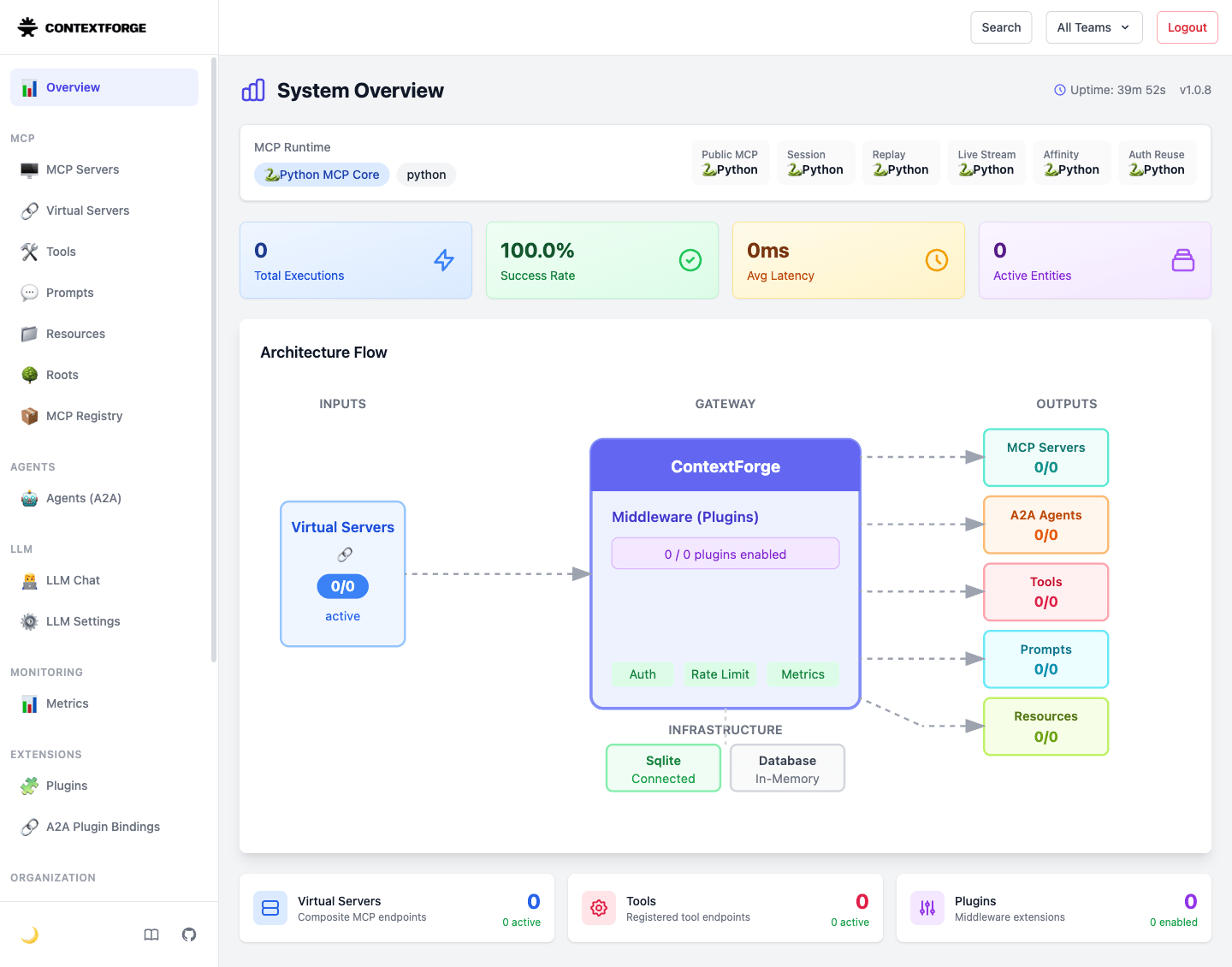Click the MCP Registry package icon
The image size is (1232, 967).
click(30, 416)
